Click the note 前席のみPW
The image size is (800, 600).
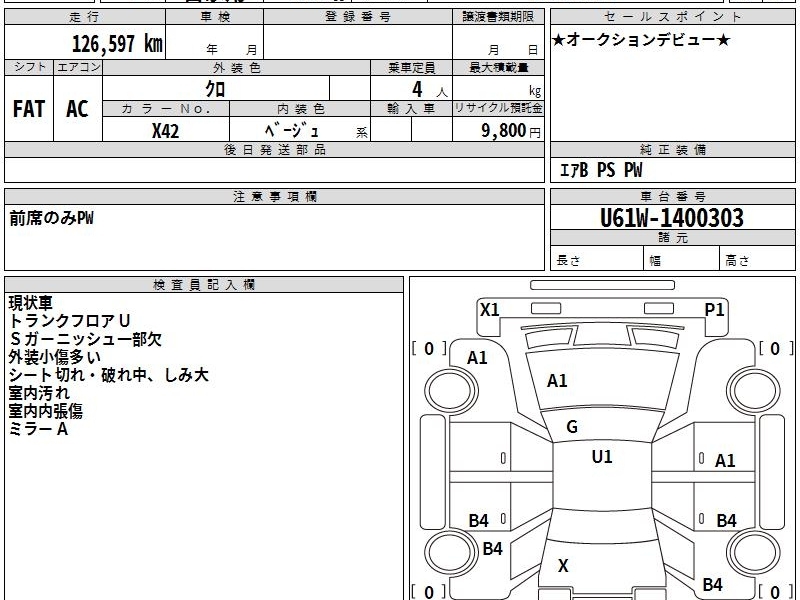coord(52,218)
